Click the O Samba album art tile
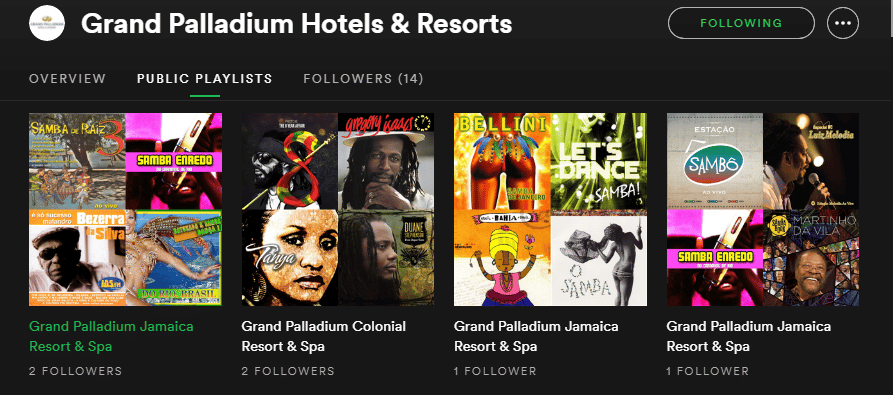 click(599, 258)
